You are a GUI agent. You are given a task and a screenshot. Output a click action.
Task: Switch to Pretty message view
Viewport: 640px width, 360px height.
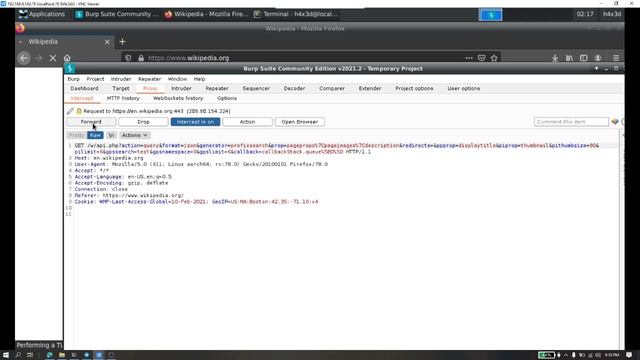[76, 135]
